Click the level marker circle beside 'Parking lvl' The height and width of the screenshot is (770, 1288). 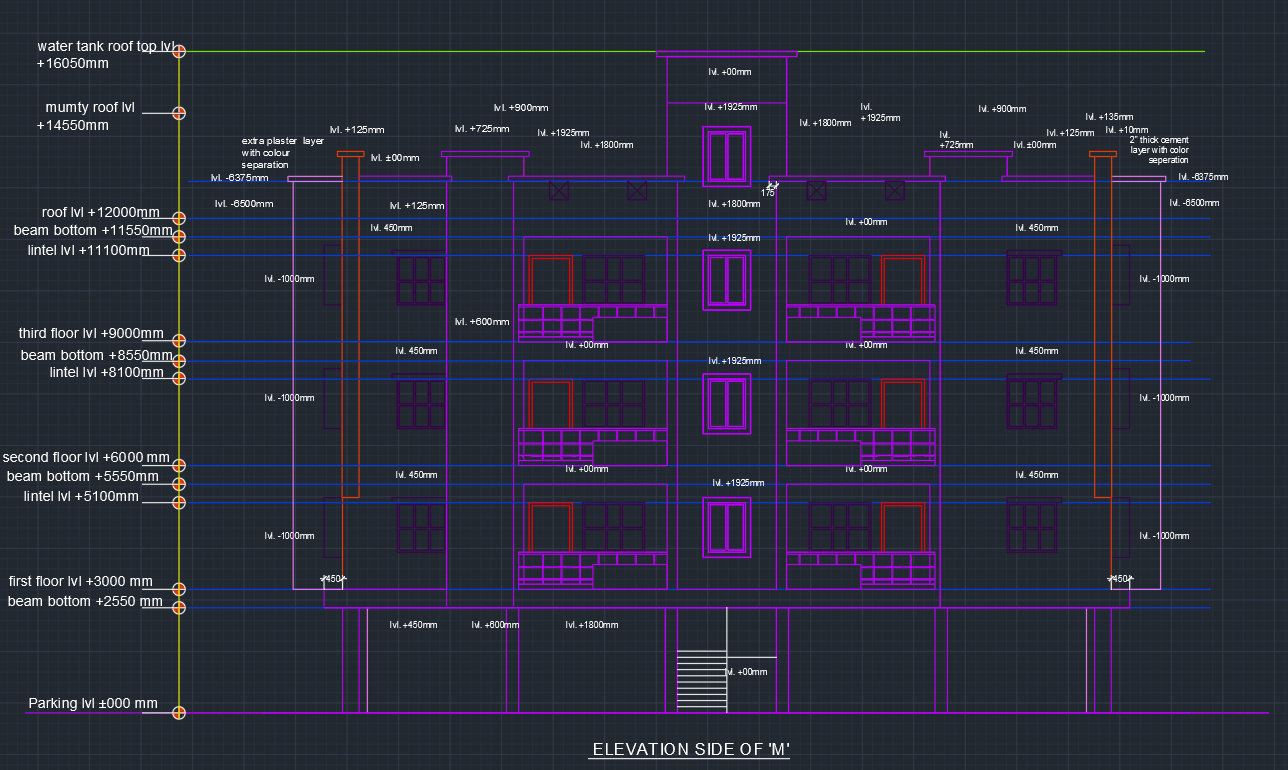[179, 713]
